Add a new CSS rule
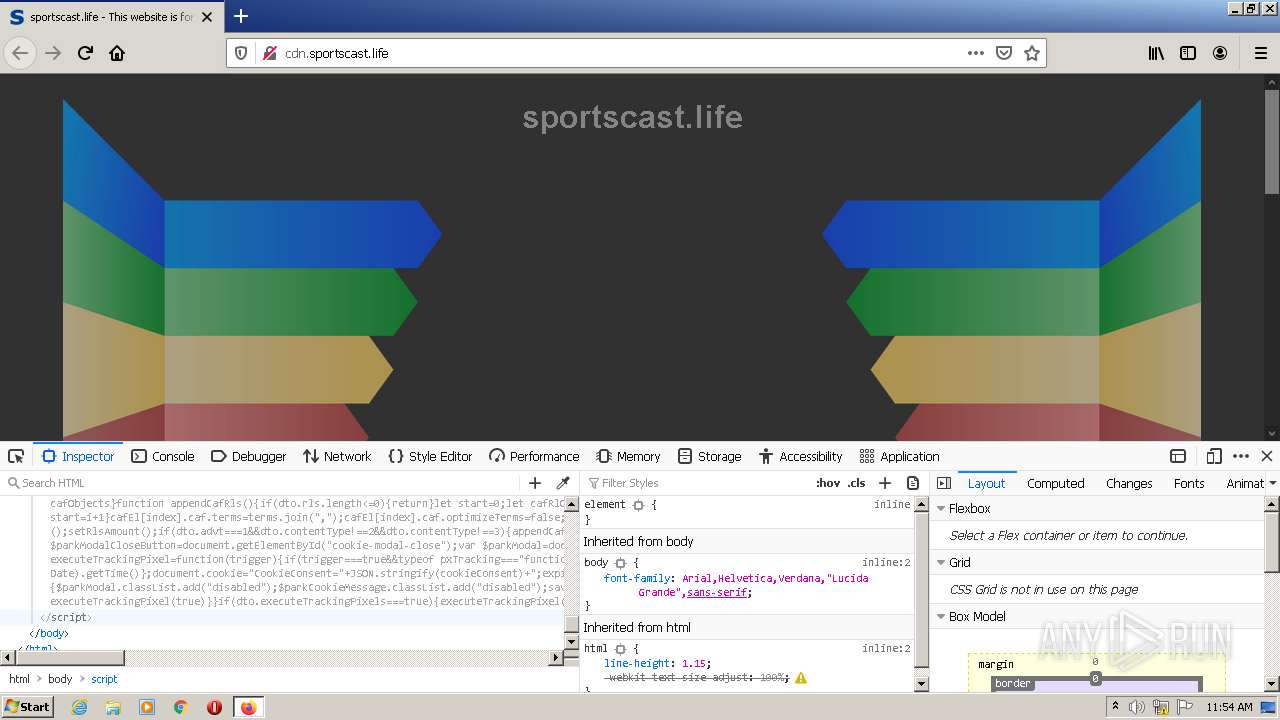Screen dimensions: 1280x720 point(884,483)
